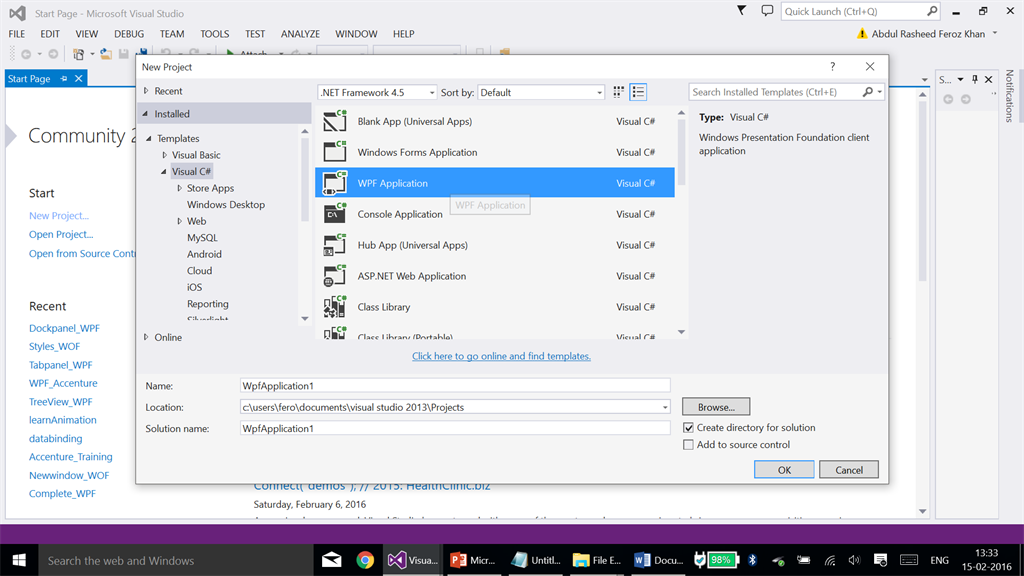Open the ANALYZE menu

click(300, 34)
